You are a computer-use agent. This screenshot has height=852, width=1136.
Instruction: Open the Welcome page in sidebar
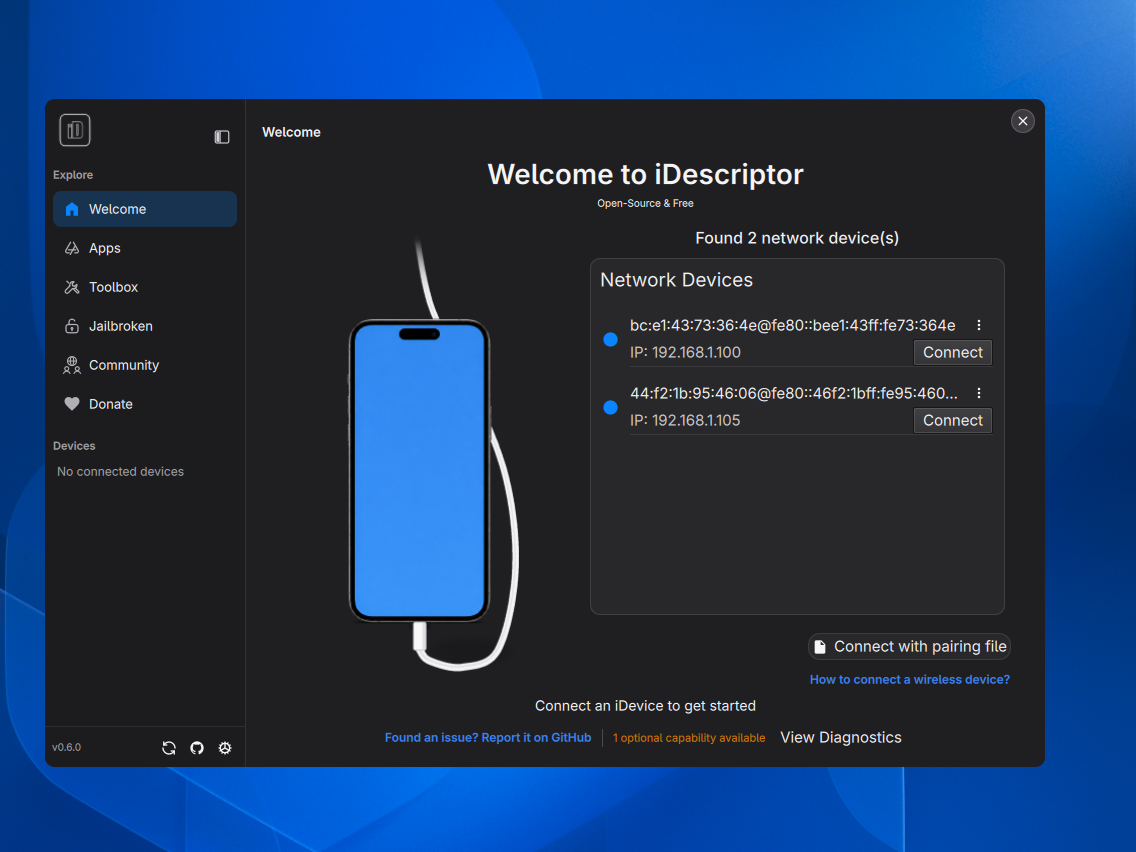pos(145,209)
